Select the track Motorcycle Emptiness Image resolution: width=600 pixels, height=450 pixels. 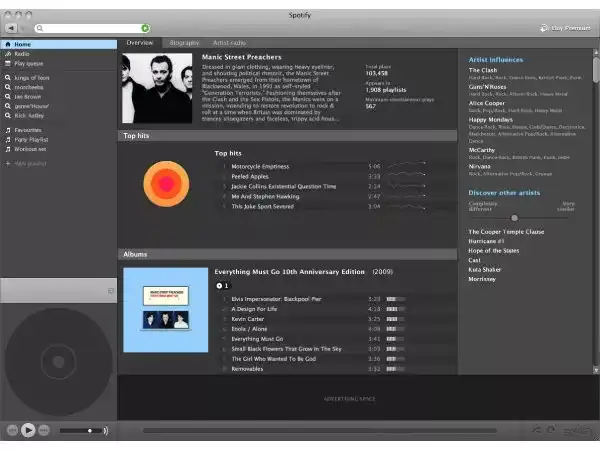click(x=260, y=166)
